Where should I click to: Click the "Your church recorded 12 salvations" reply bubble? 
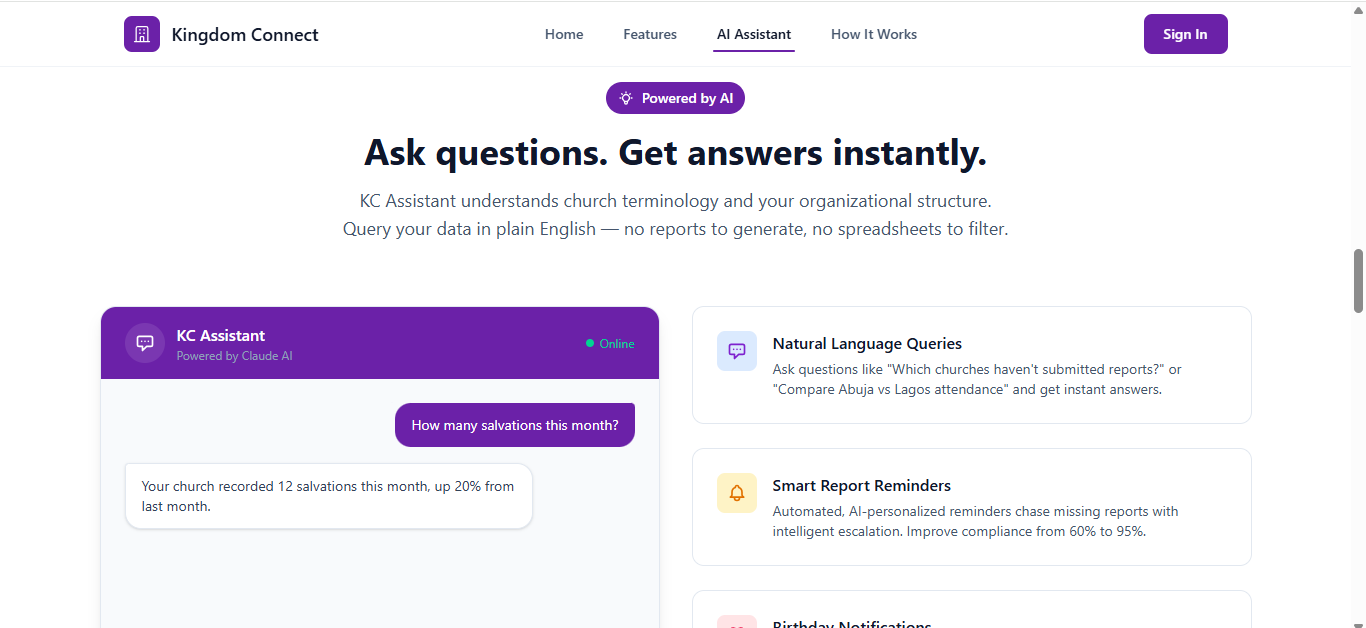(x=329, y=496)
